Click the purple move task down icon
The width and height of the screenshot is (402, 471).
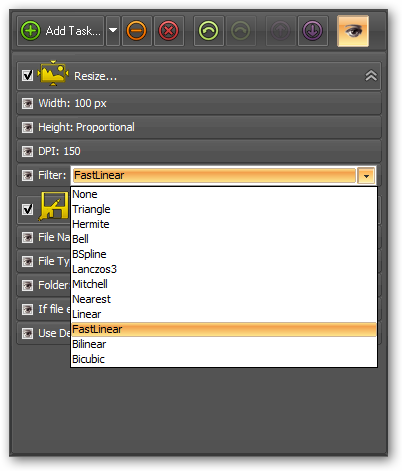[312, 31]
